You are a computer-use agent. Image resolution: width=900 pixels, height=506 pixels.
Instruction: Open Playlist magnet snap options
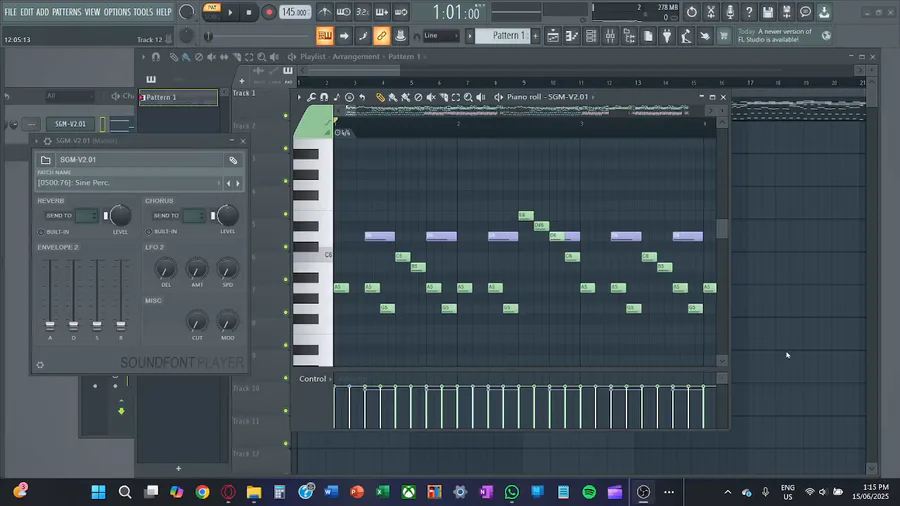point(156,57)
